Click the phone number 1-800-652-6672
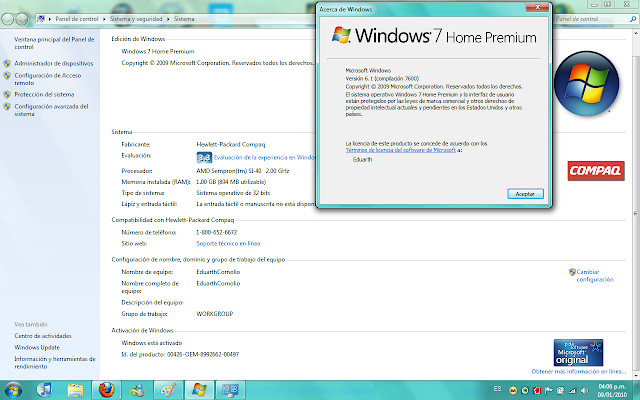The height and width of the screenshot is (400, 640). click(x=217, y=232)
